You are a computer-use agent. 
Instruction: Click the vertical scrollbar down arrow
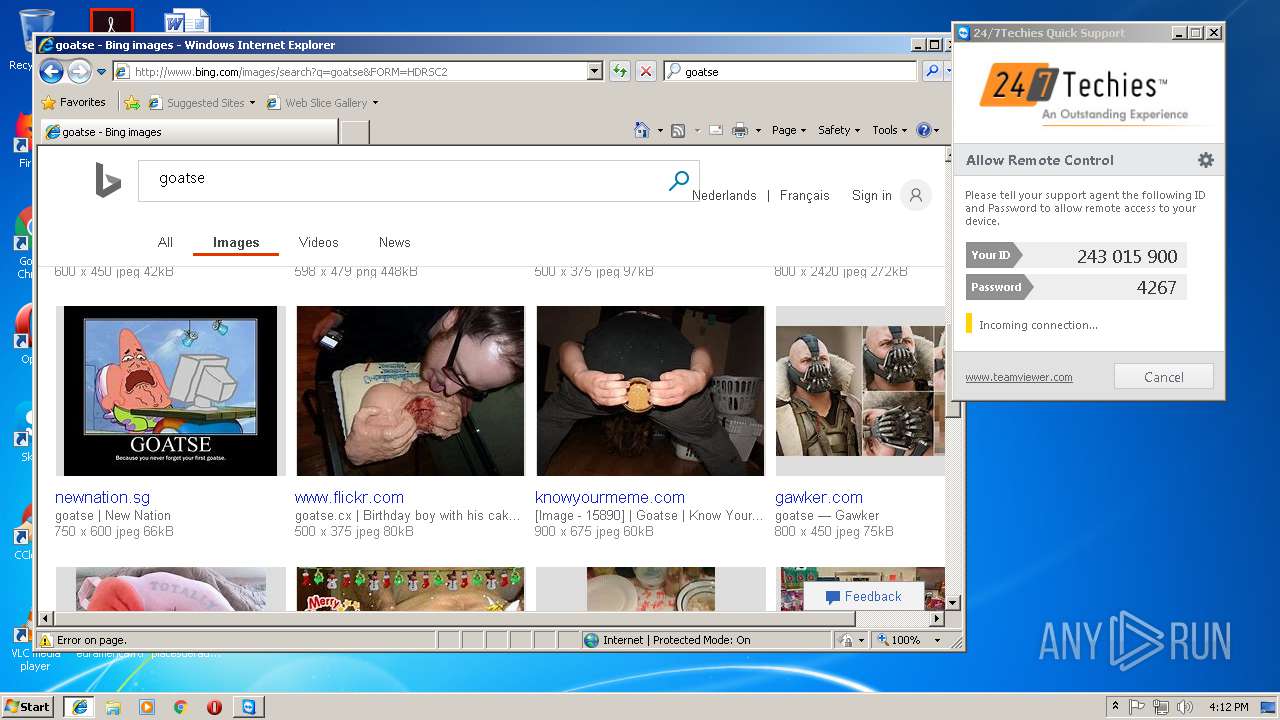click(953, 603)
